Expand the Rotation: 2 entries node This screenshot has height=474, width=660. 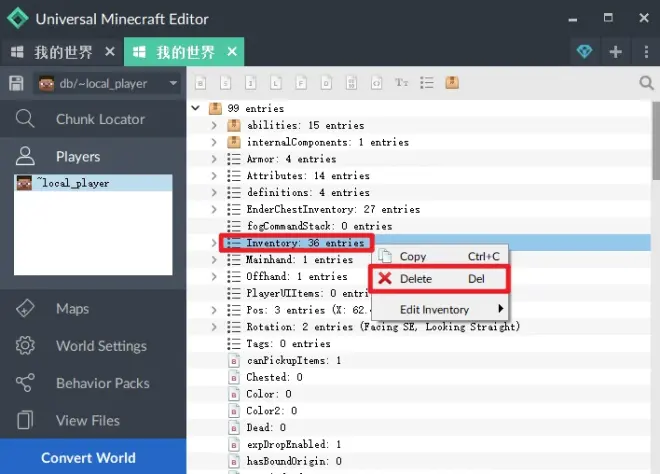214,327
